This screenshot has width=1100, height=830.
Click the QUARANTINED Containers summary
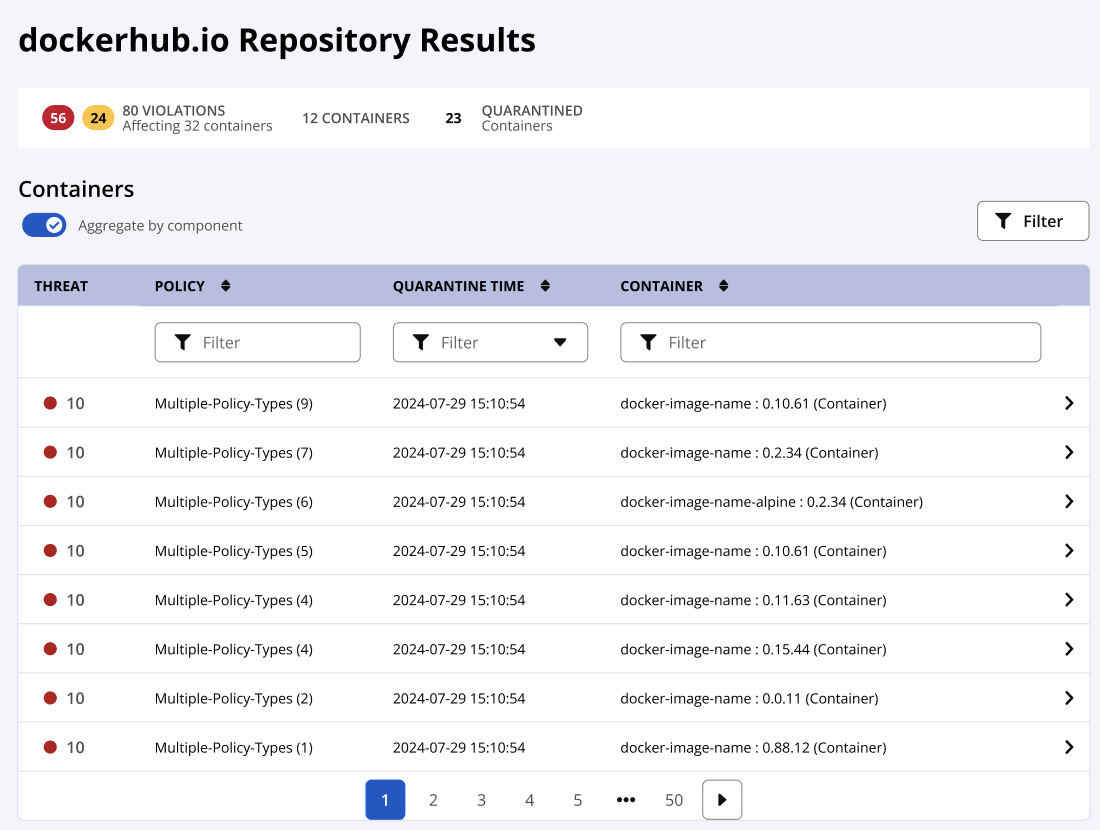click(532, 118)
